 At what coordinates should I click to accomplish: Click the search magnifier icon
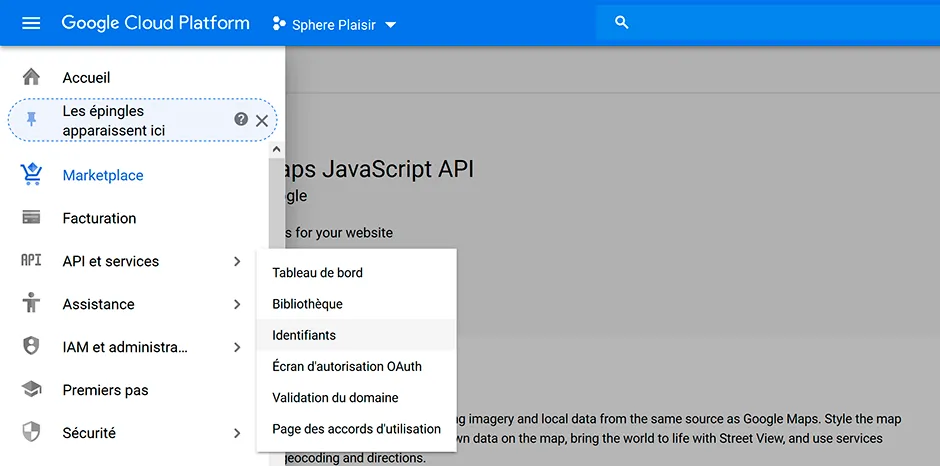pyautogui.click(x=622, y=23)
